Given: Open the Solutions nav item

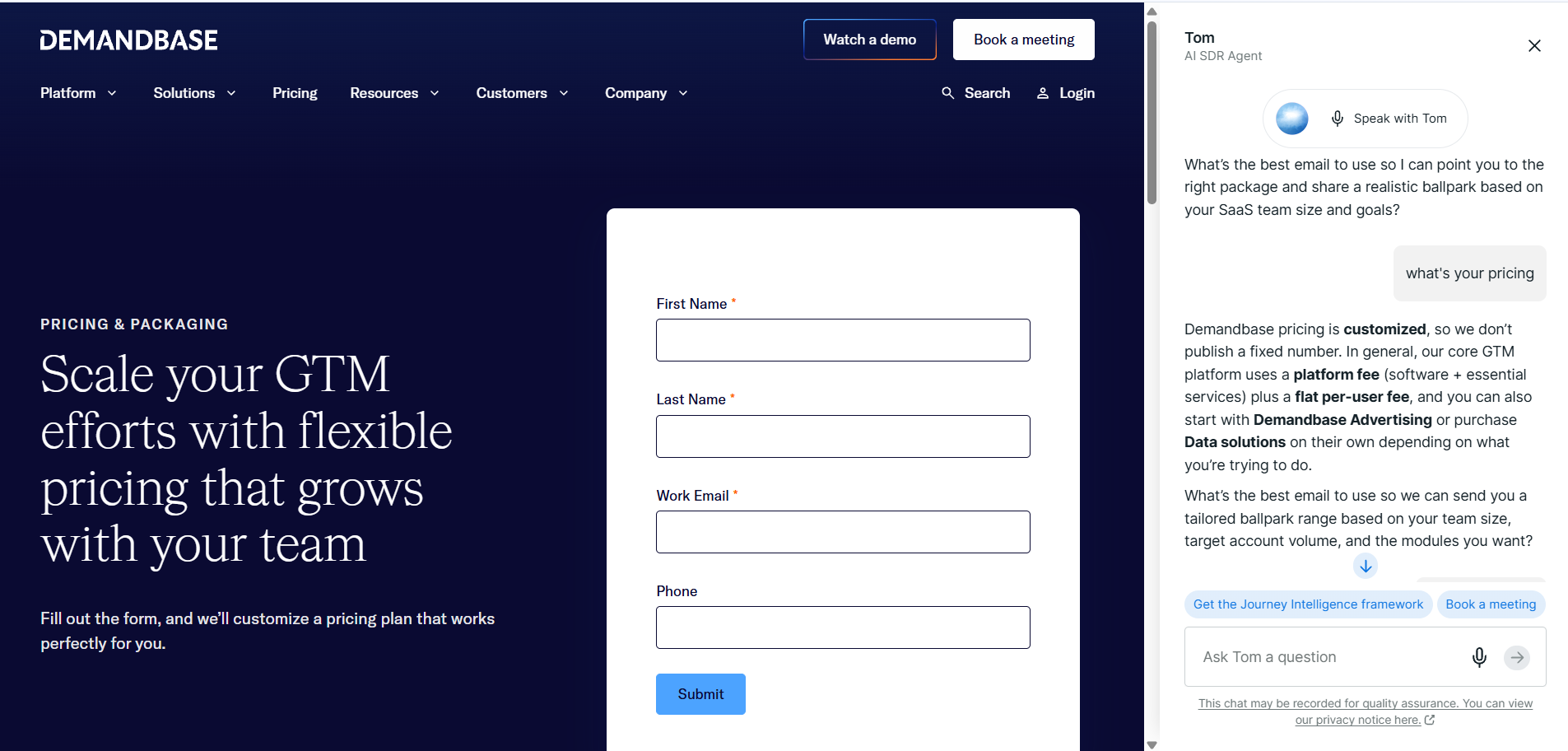Looking at the screenshot, I should [184, 93].
